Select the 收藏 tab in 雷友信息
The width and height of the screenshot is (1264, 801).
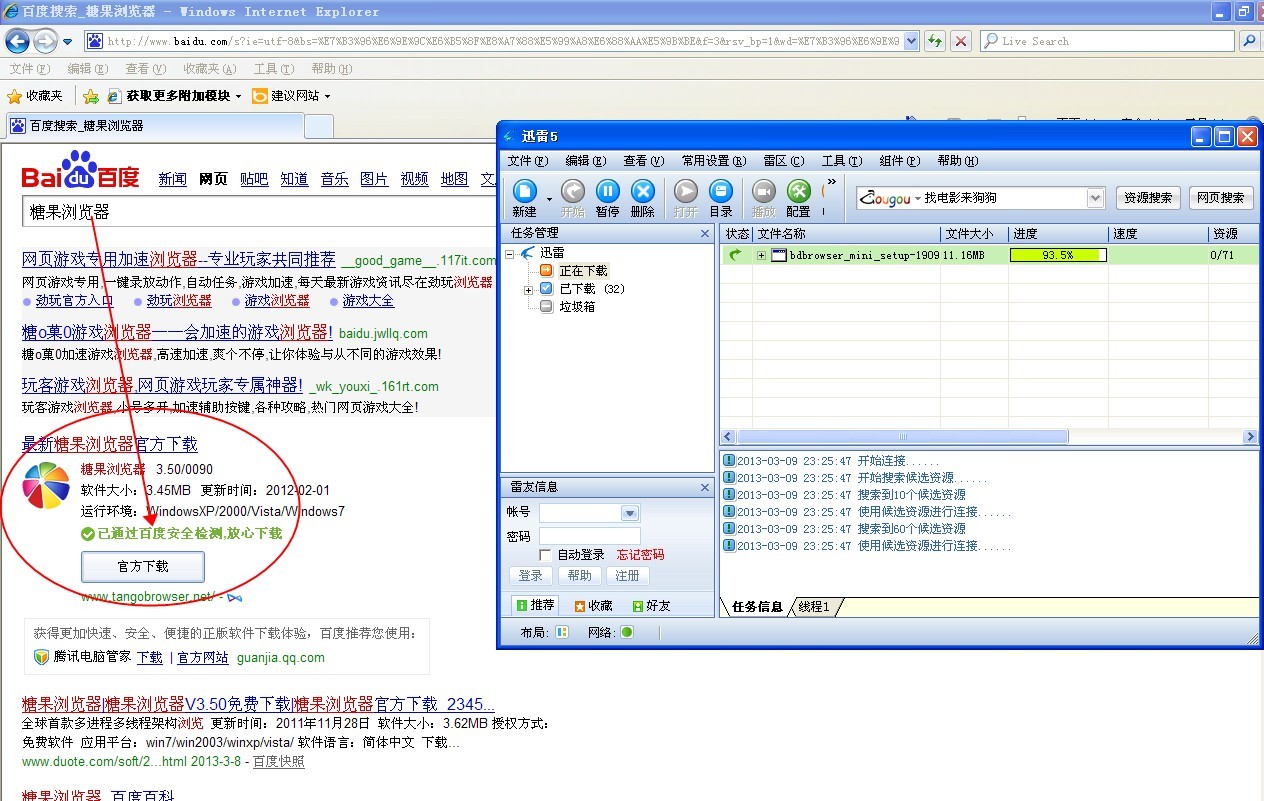[x=593, y=605]
